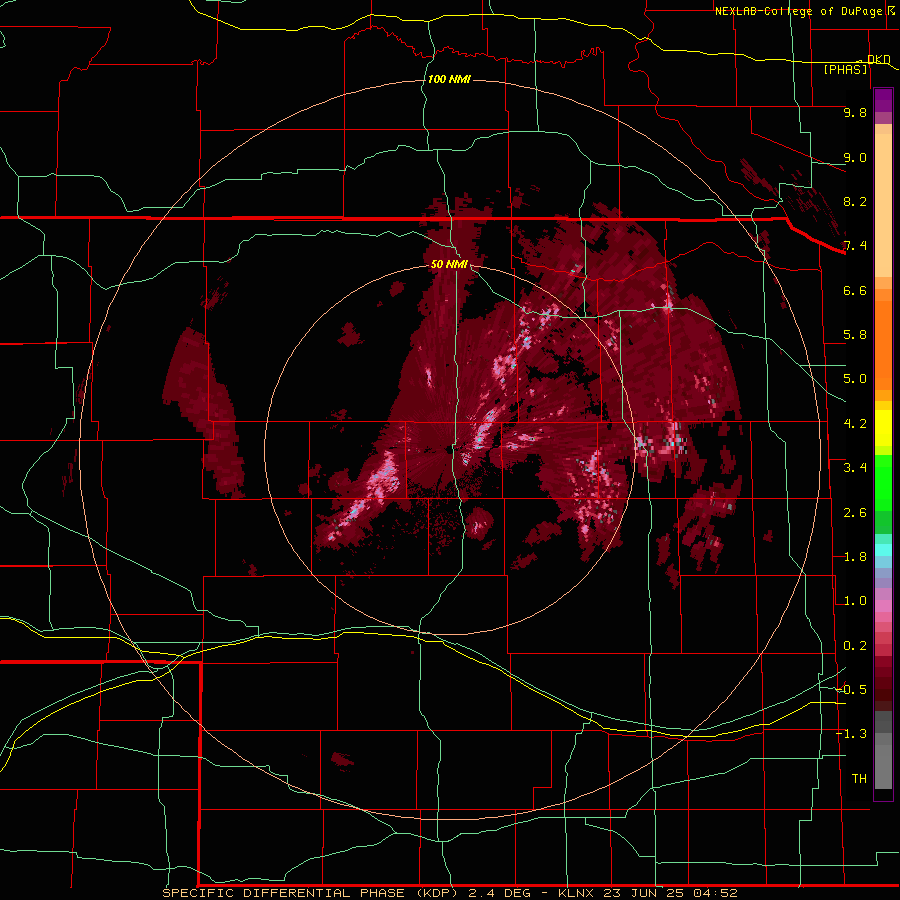Image resolution: width=900 pixels, height=900 pixels.
Task: Click the 6.6 value on the color scale
Action: tap(855, 290)
